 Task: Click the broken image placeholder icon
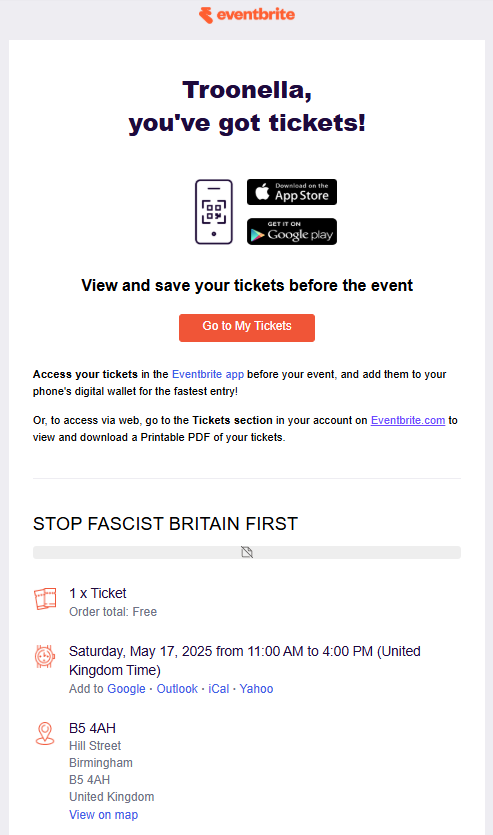pos(247,552)
